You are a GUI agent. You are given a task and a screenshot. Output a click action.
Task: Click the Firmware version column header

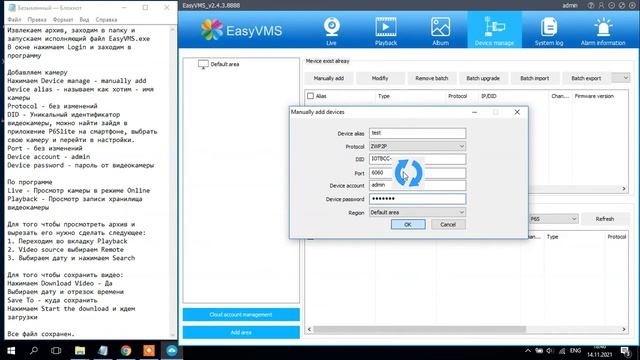594,96
